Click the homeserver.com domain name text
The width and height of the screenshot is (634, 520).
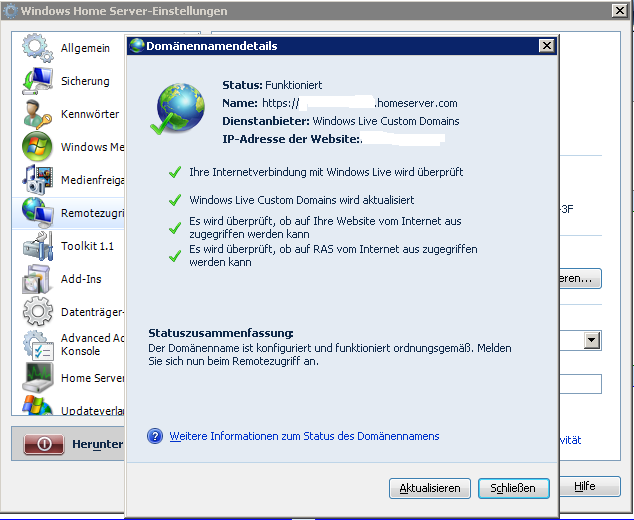[417, 103]
